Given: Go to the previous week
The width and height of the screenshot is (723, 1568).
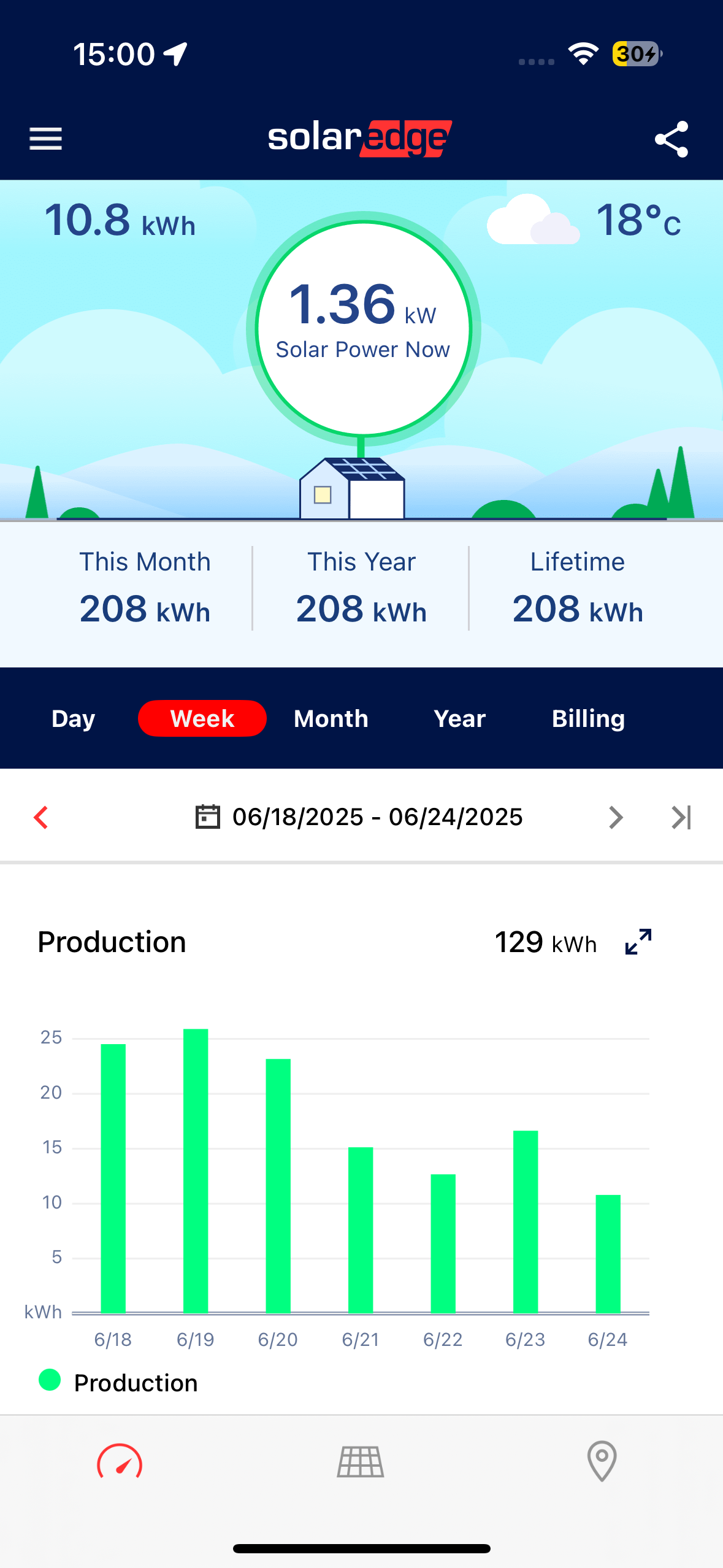Looking at the screenshot, I should (41, 817).
